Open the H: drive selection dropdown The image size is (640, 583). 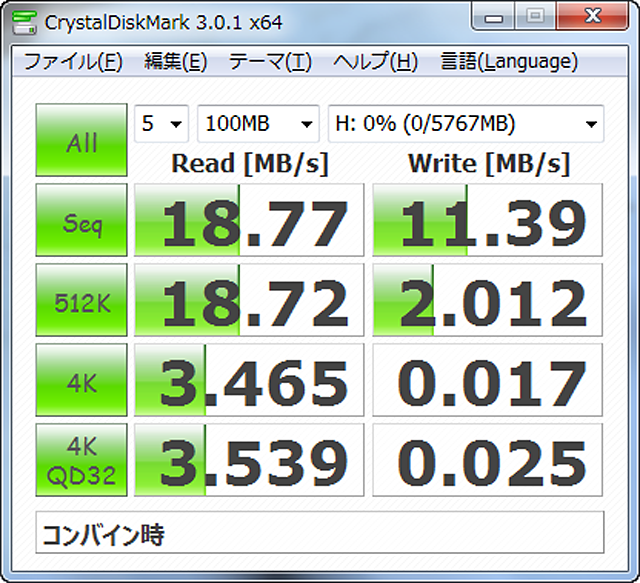point(465,124)
